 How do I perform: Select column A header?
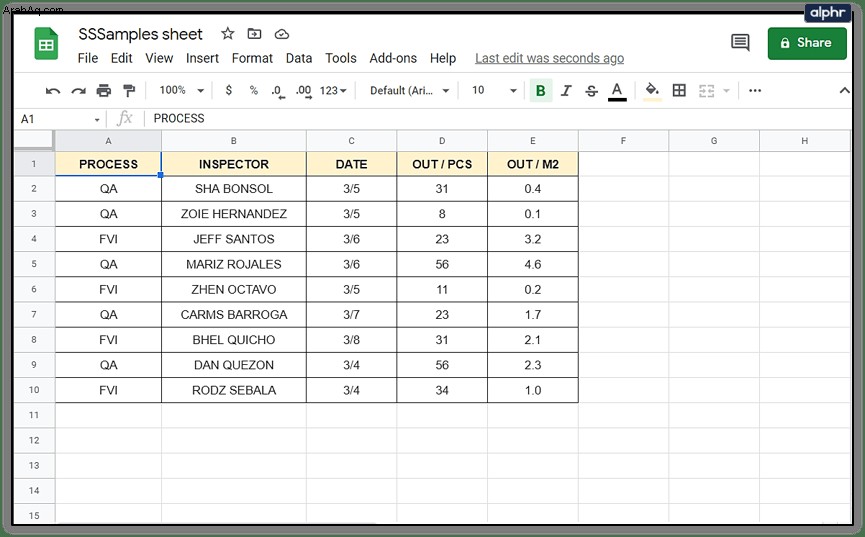point(108,141)
